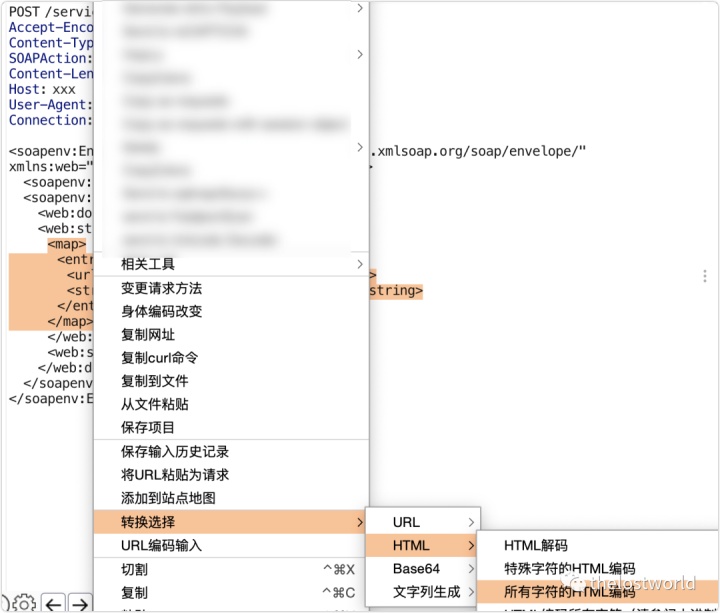Click the .xmlsoap.org/soap/envelope/ text
The height and width of the screenshot is (613, 720).
click(x=478, y=151)
